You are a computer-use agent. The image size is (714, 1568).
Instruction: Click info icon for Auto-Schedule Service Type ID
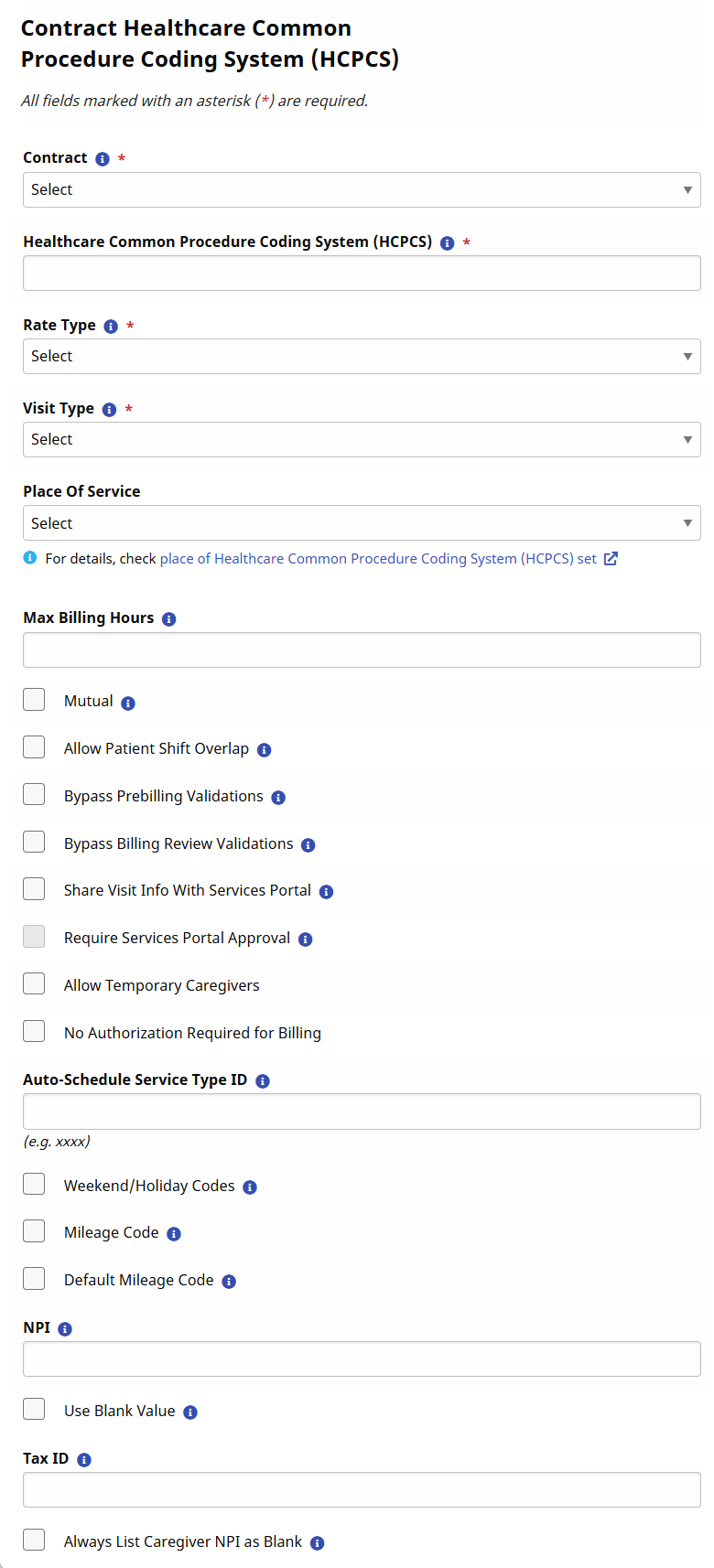[x=263, y=1081]
